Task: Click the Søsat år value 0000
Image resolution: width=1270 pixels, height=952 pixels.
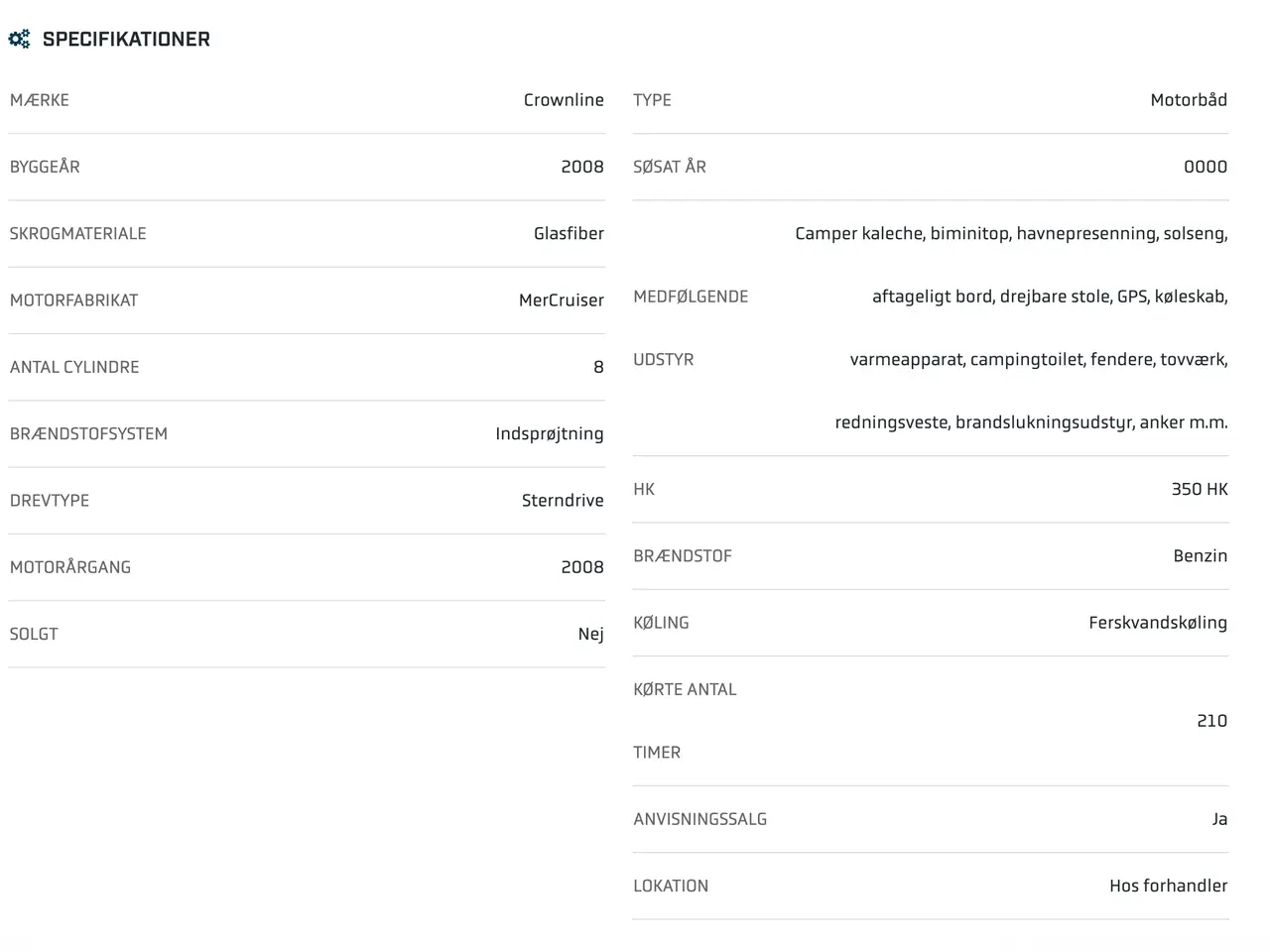Action: (x=1206, y=167)
